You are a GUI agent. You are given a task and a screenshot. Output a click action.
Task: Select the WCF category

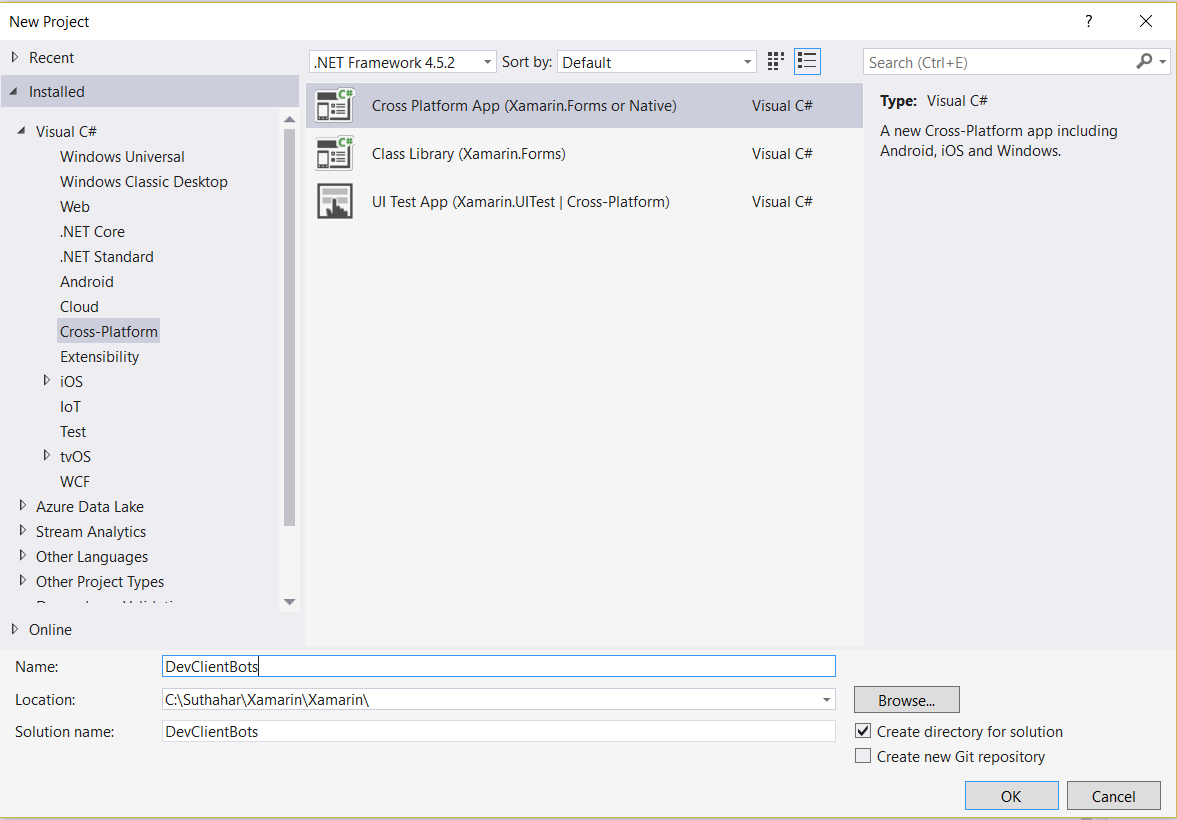[x=75, y=481]
